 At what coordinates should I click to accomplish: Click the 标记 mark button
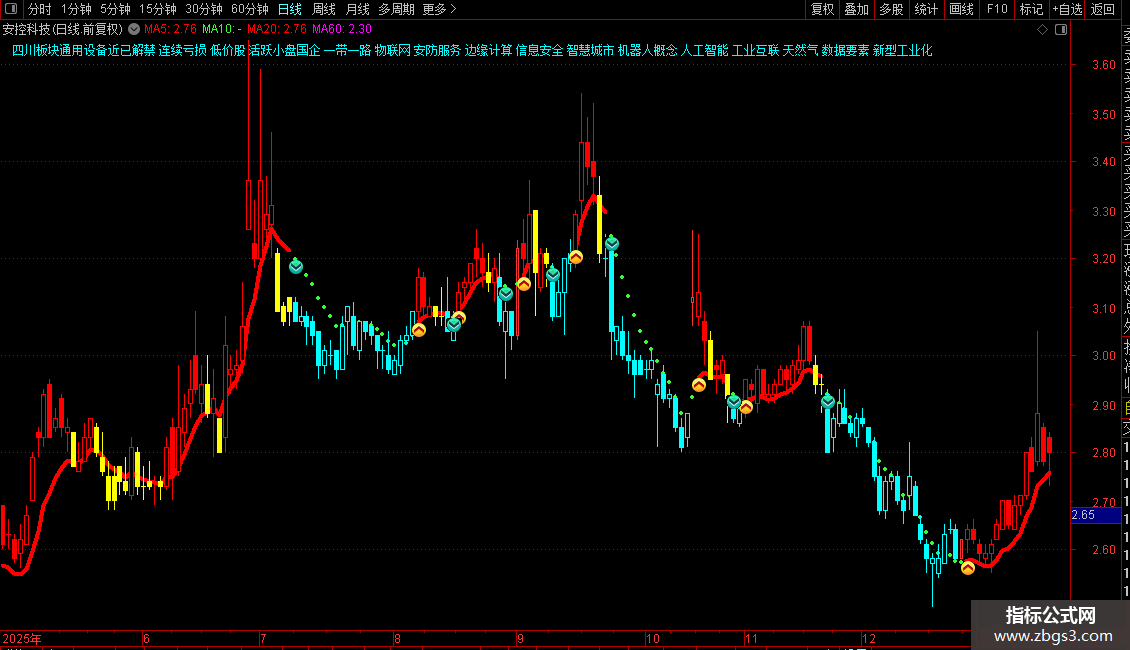1031,9
